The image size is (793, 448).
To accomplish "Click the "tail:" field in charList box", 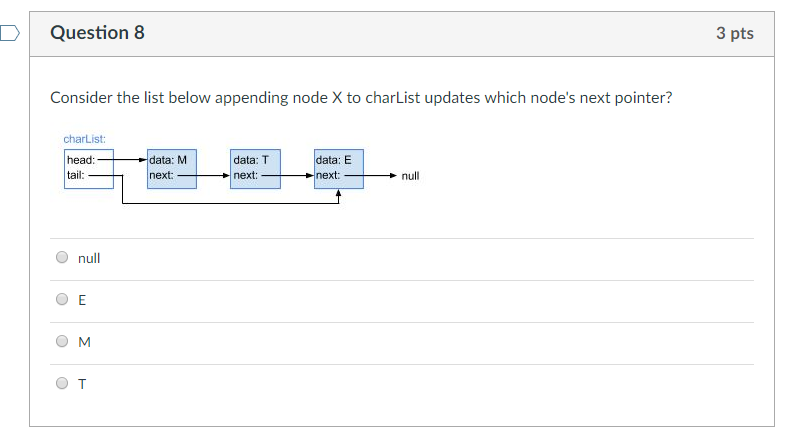I will coord(76,174).
